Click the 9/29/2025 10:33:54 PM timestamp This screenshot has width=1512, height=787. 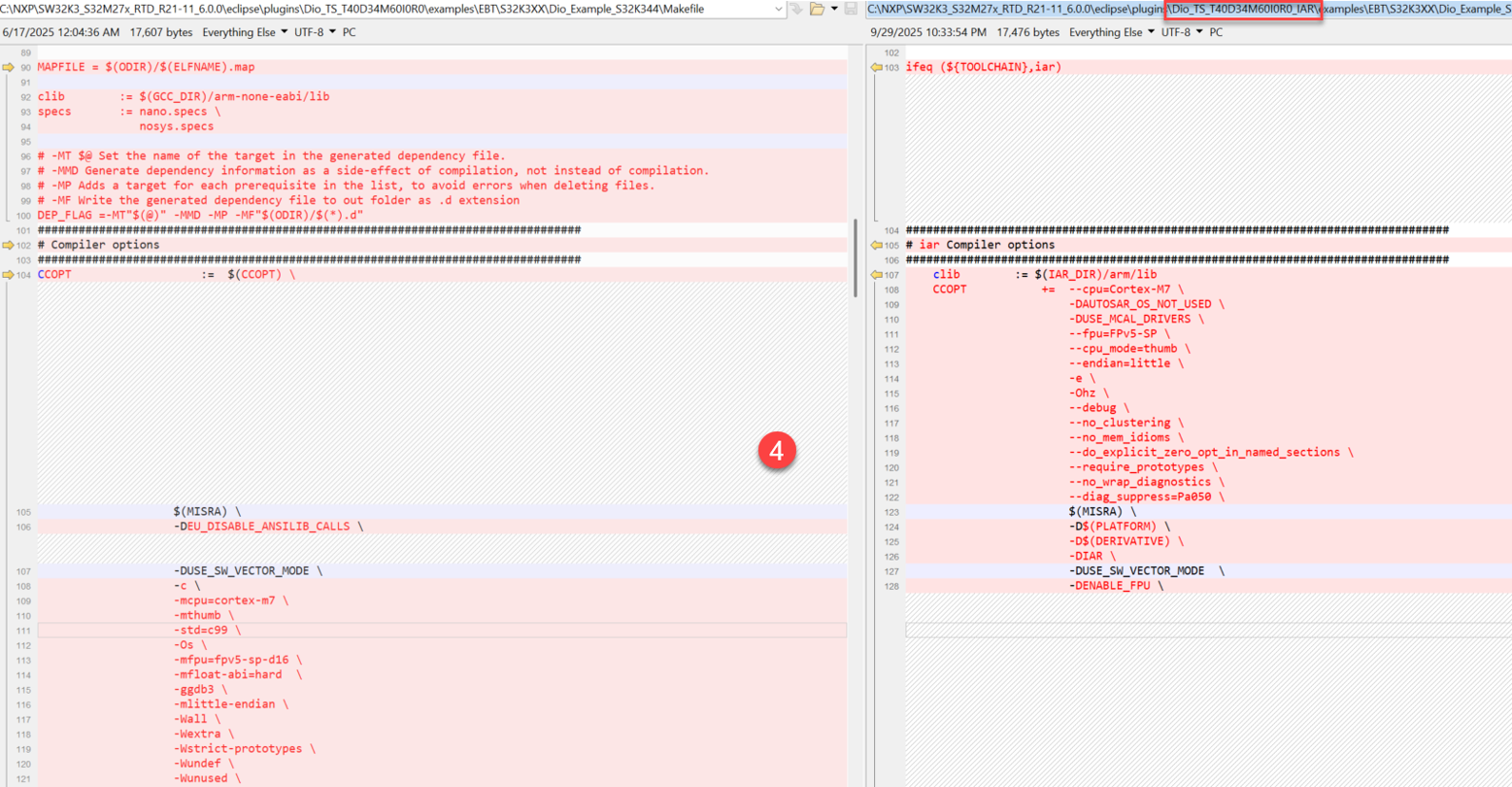click(x=928, y=32)
